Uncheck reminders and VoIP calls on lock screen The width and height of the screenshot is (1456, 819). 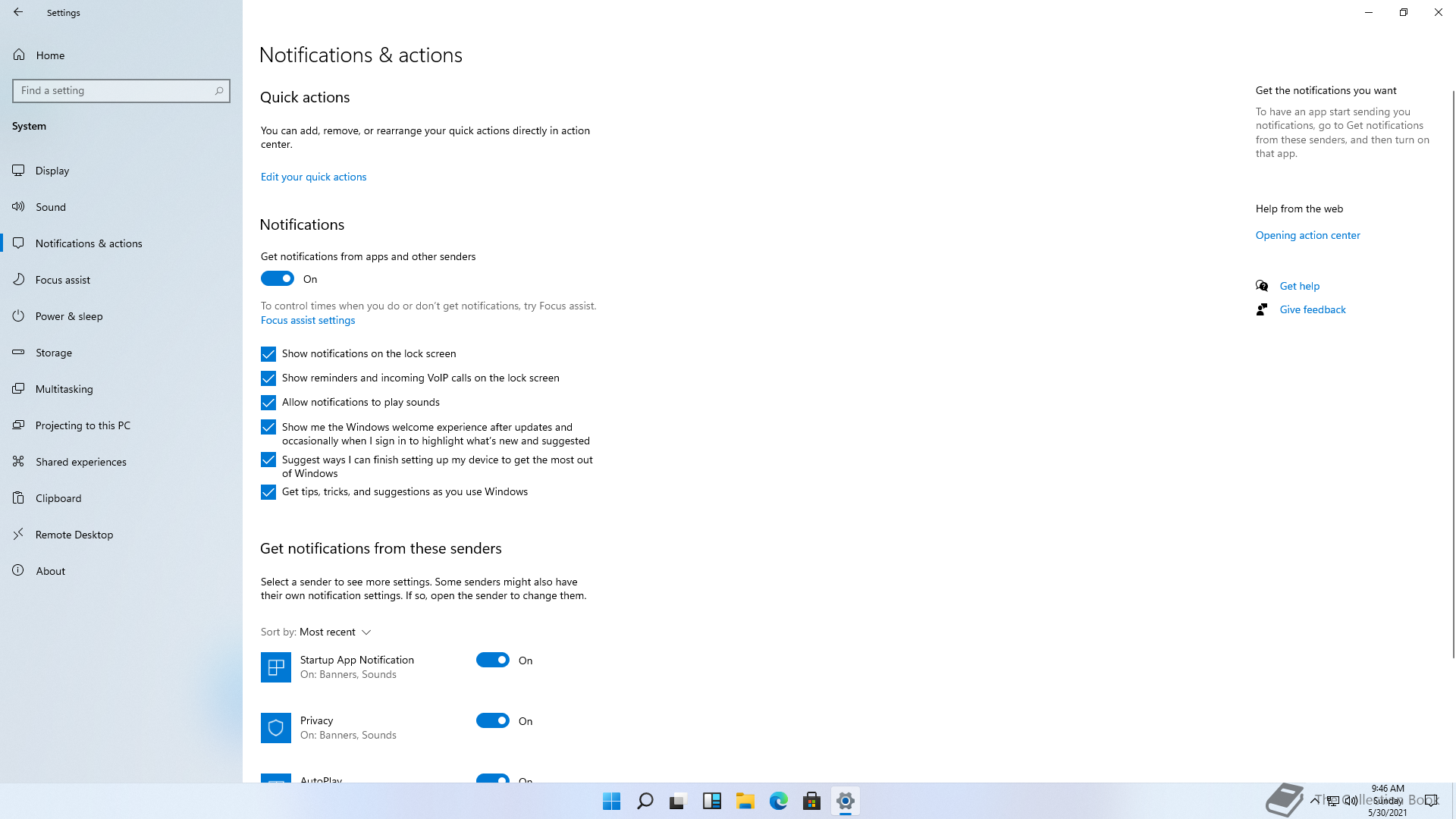click(268, 378)
